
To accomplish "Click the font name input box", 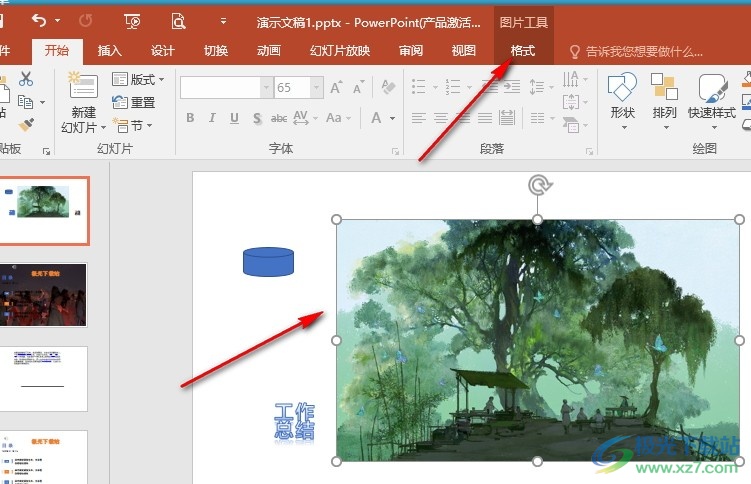I will (220, 88).
